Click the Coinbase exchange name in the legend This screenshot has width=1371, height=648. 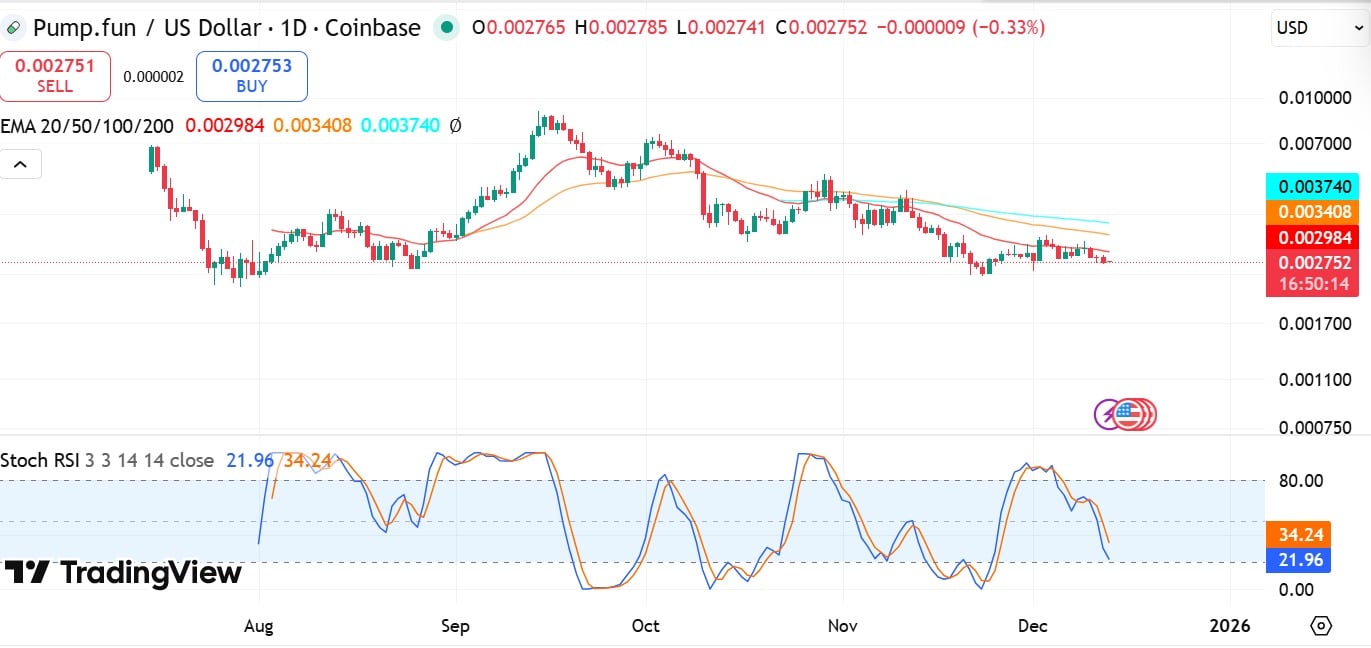click(373, 28)
